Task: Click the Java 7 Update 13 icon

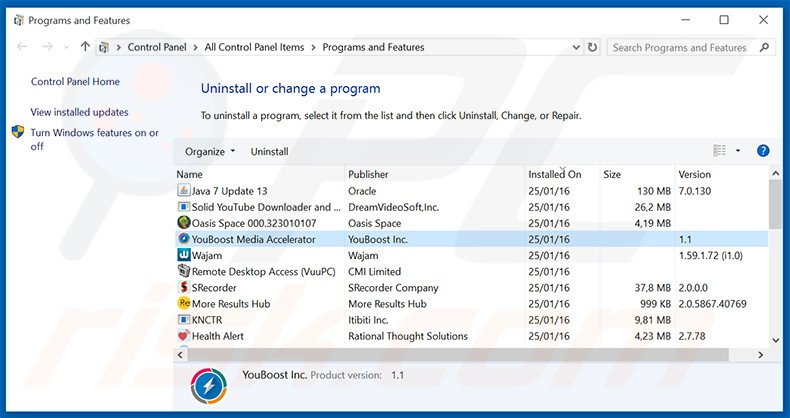Action: pyautogui.click(x=184, y=191)
